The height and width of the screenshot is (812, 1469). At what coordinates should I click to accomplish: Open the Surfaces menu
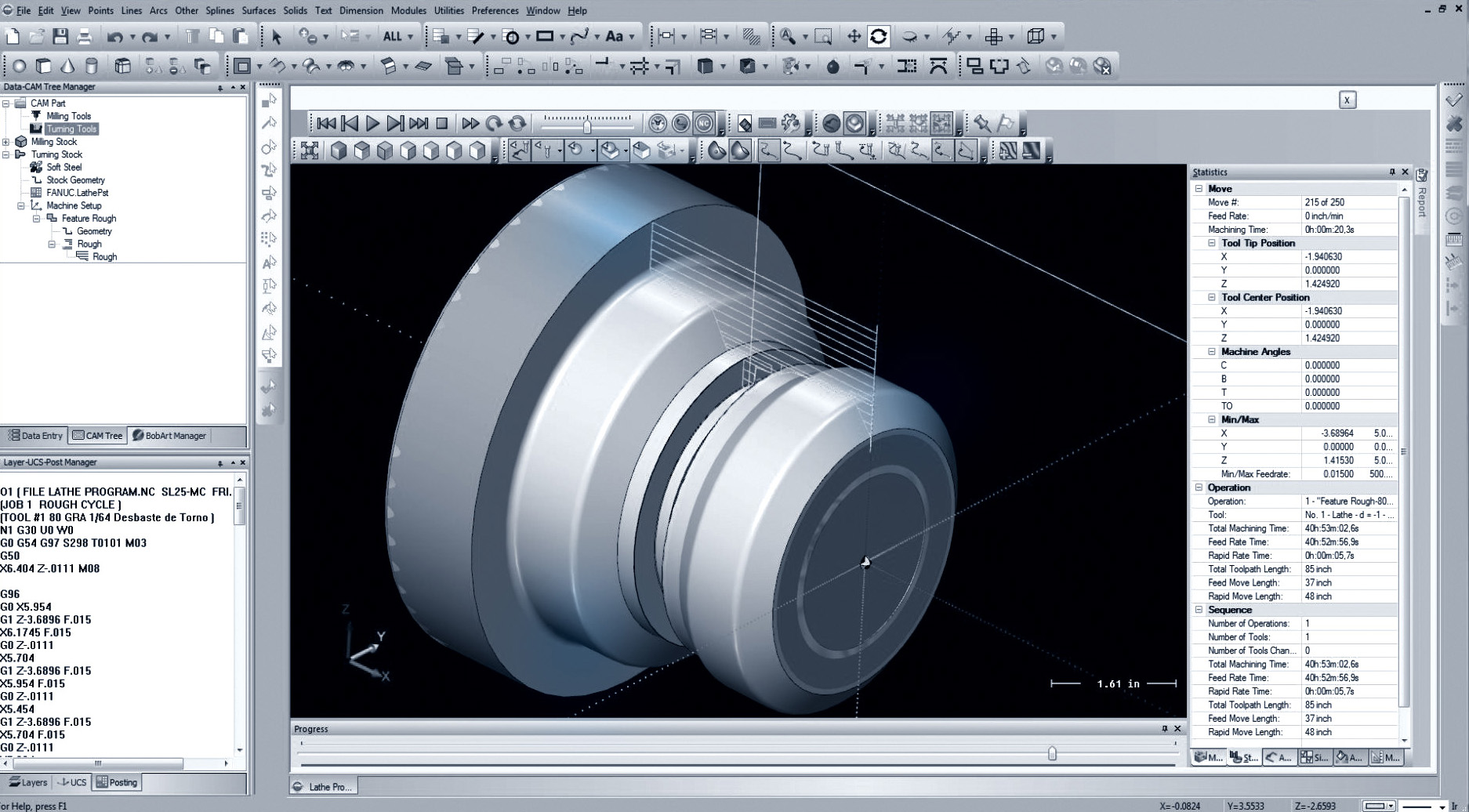(258, 10)
